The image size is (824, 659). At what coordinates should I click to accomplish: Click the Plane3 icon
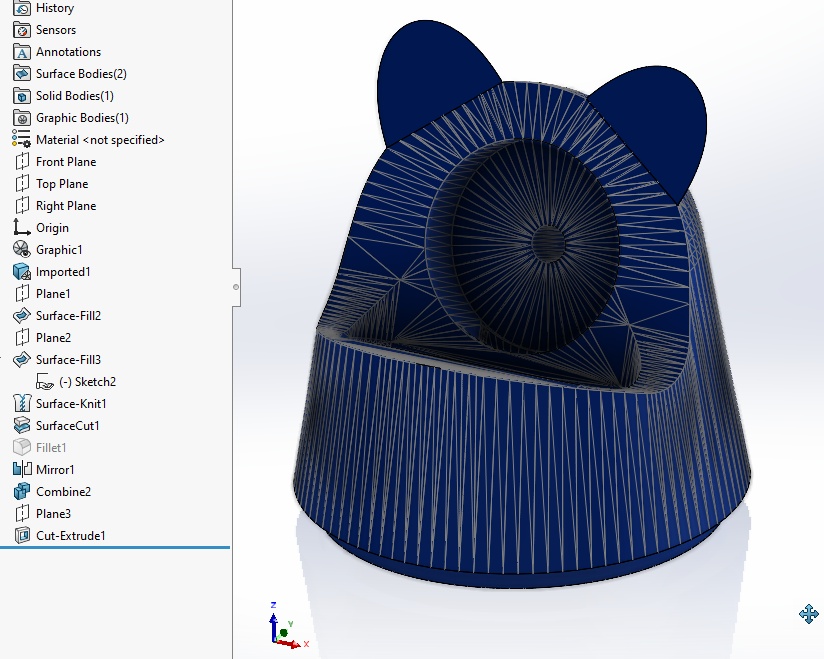tap(22, 514)
